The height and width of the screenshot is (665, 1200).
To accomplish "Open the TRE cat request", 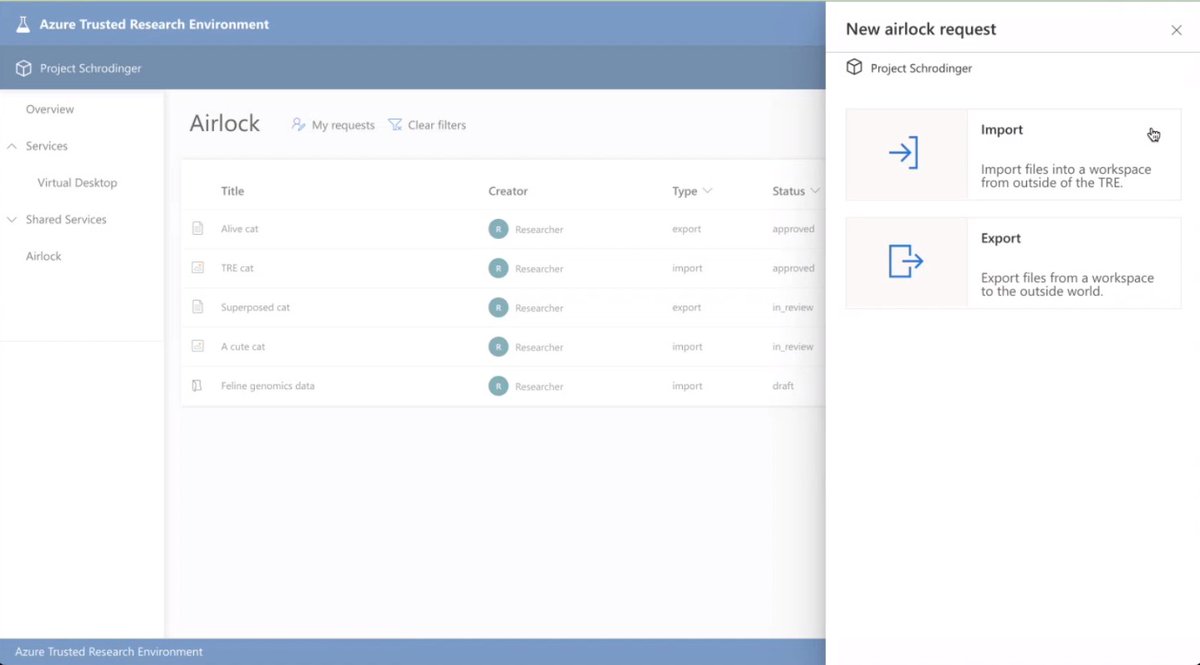I will click(237, 268).
